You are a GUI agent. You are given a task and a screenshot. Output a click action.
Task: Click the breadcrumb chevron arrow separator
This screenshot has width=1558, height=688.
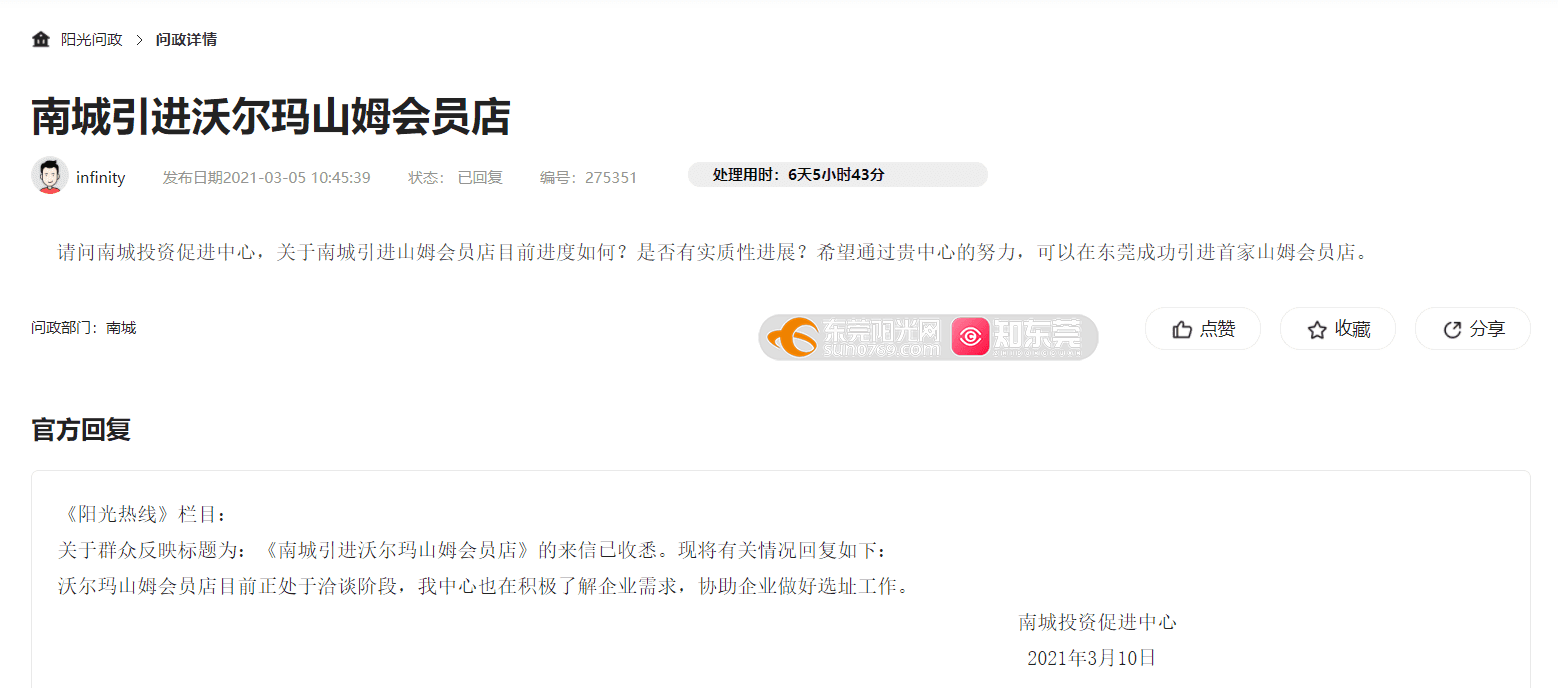tap(140, 40)
